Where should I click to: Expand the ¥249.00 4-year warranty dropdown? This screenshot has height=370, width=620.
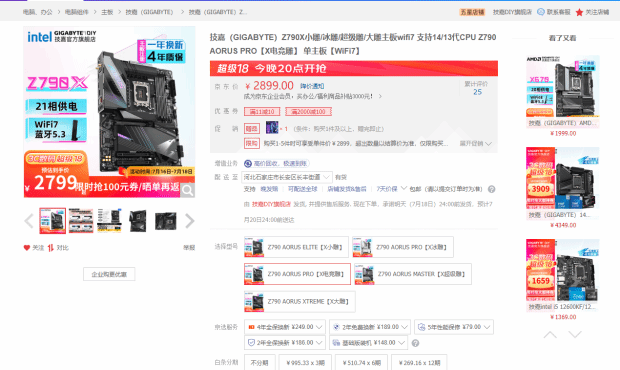click(x=285, y=327)
